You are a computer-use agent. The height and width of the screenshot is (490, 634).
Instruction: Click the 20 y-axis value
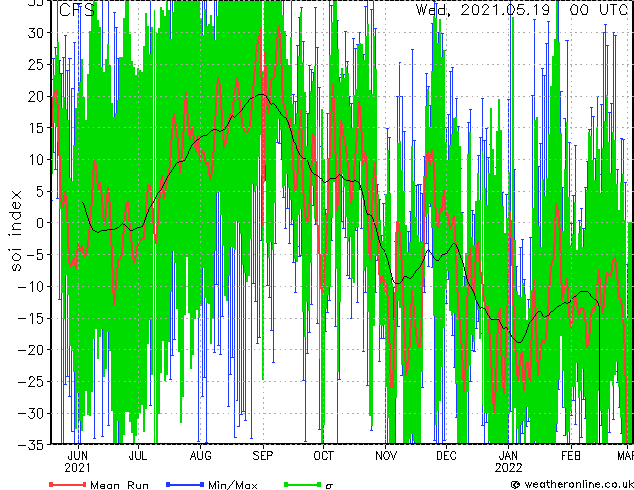pyautogui.click(x=36, y=96)
